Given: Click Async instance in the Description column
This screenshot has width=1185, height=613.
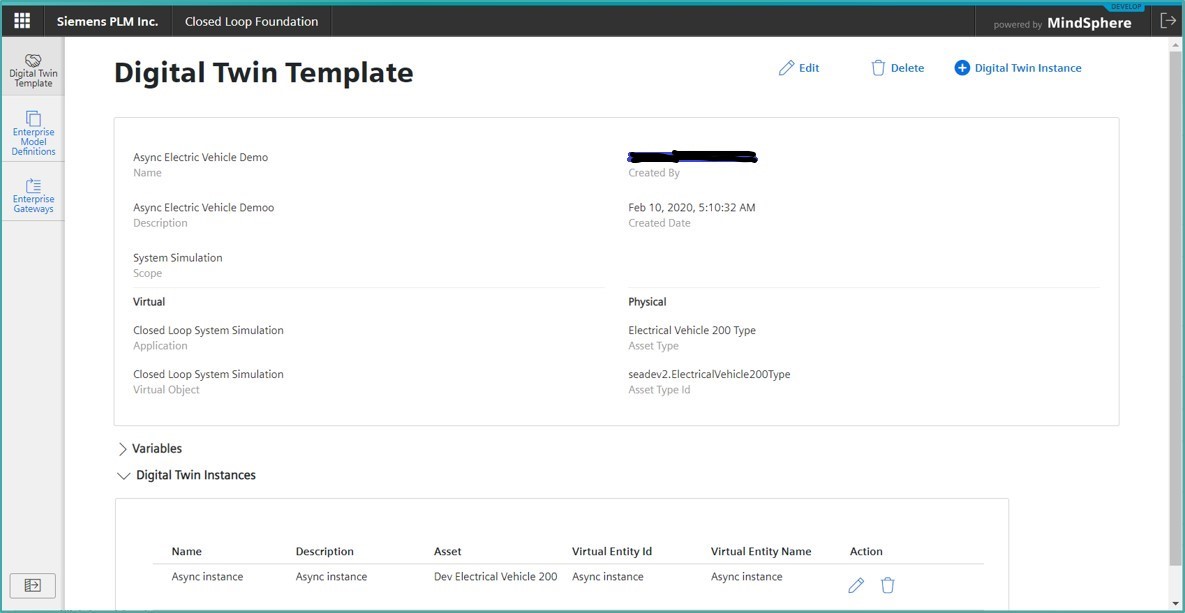Looking at the screenshot, I should [x=331, y=577].
